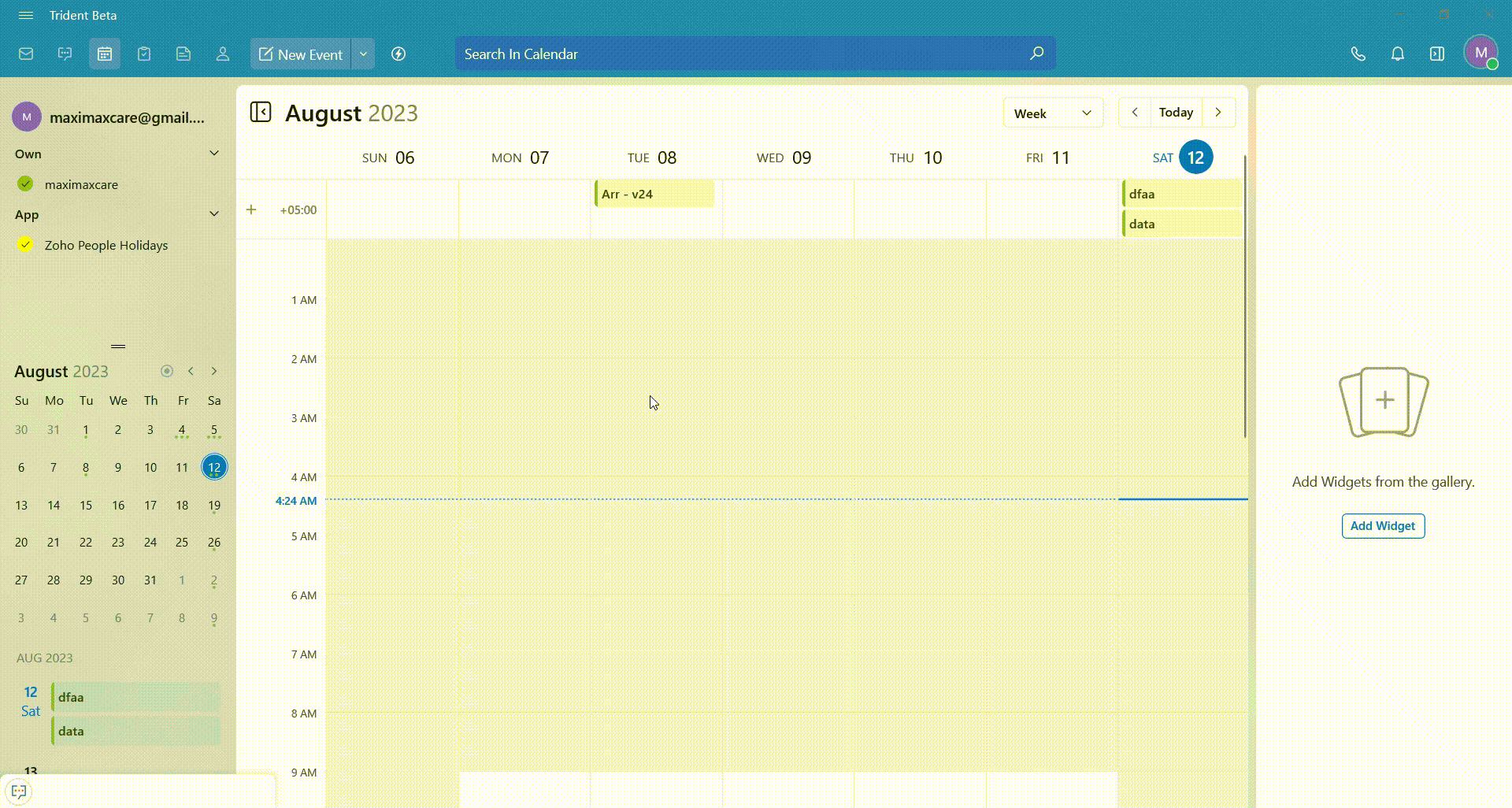1512x808 pixels.
Task: Toggle the right widget panel
Action: (1436, 54)
